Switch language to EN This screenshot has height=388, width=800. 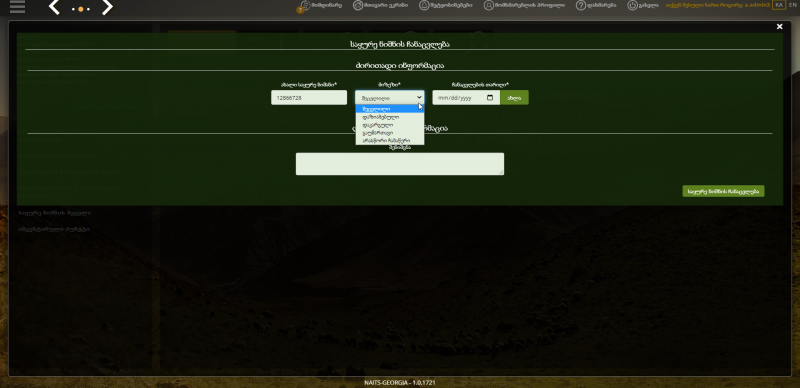click(x=792, y=5)
